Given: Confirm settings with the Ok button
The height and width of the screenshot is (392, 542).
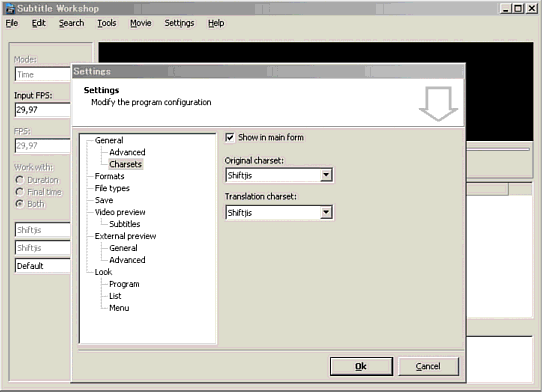Looking at the screenshot, I should click(x=361, y=366).
